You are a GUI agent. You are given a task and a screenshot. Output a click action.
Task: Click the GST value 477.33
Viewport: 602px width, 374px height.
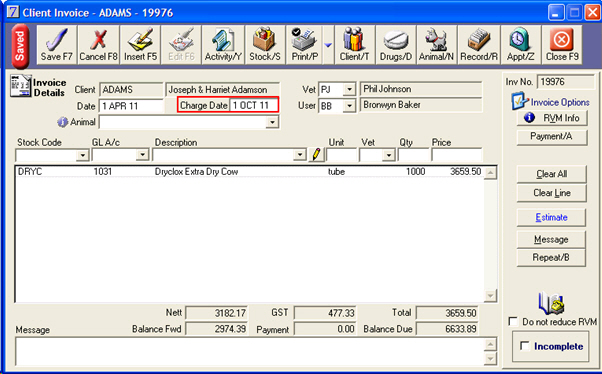[x=326, y=313]
